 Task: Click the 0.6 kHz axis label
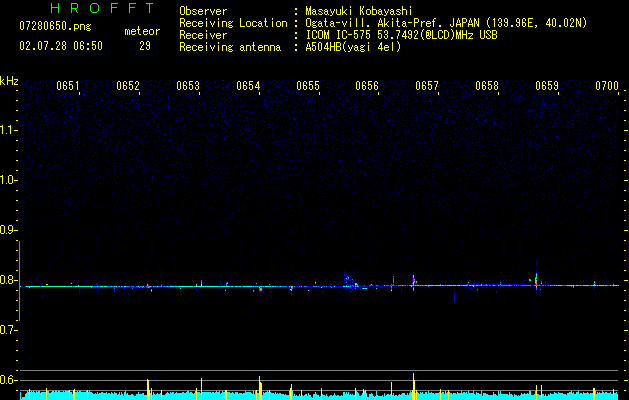click(8, 380)
